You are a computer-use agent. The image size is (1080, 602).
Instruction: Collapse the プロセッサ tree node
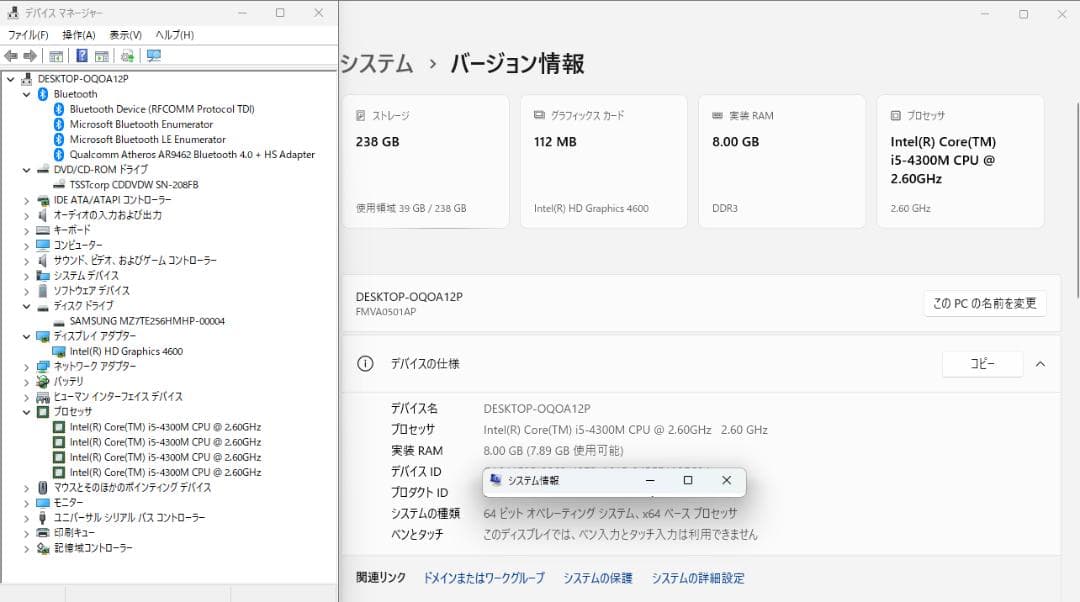(27, 411)
